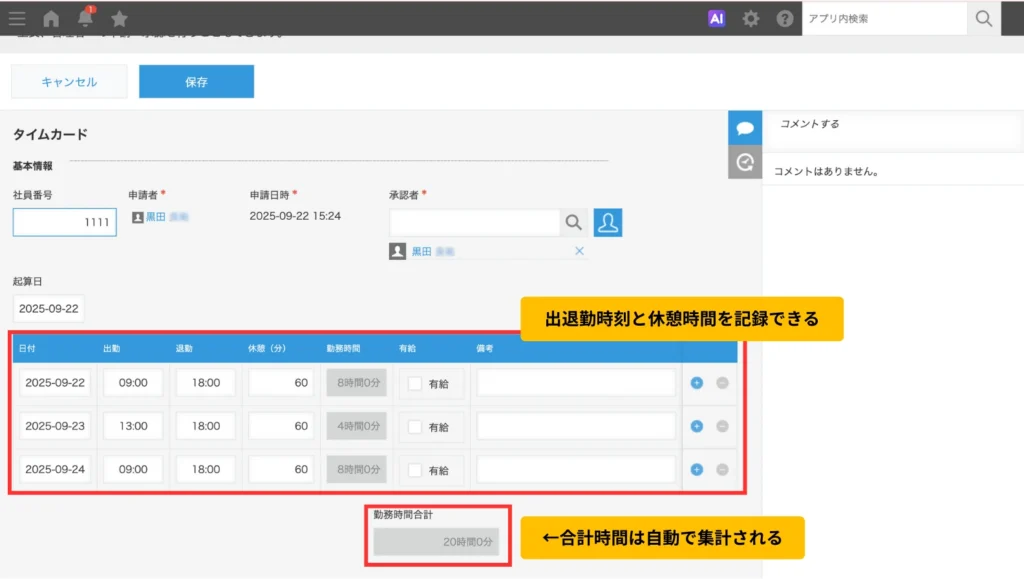
Task: Click the search magnifier in top bar
Action: pos(984,18)
